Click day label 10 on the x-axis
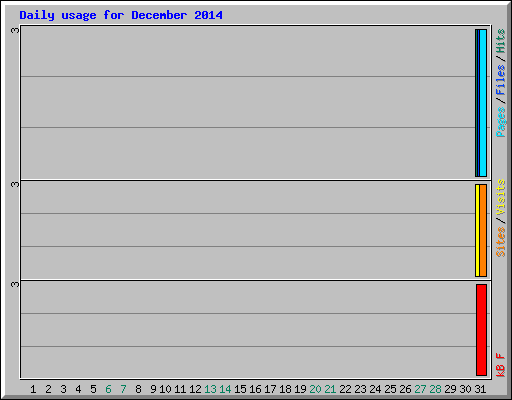 pos(165,389)
